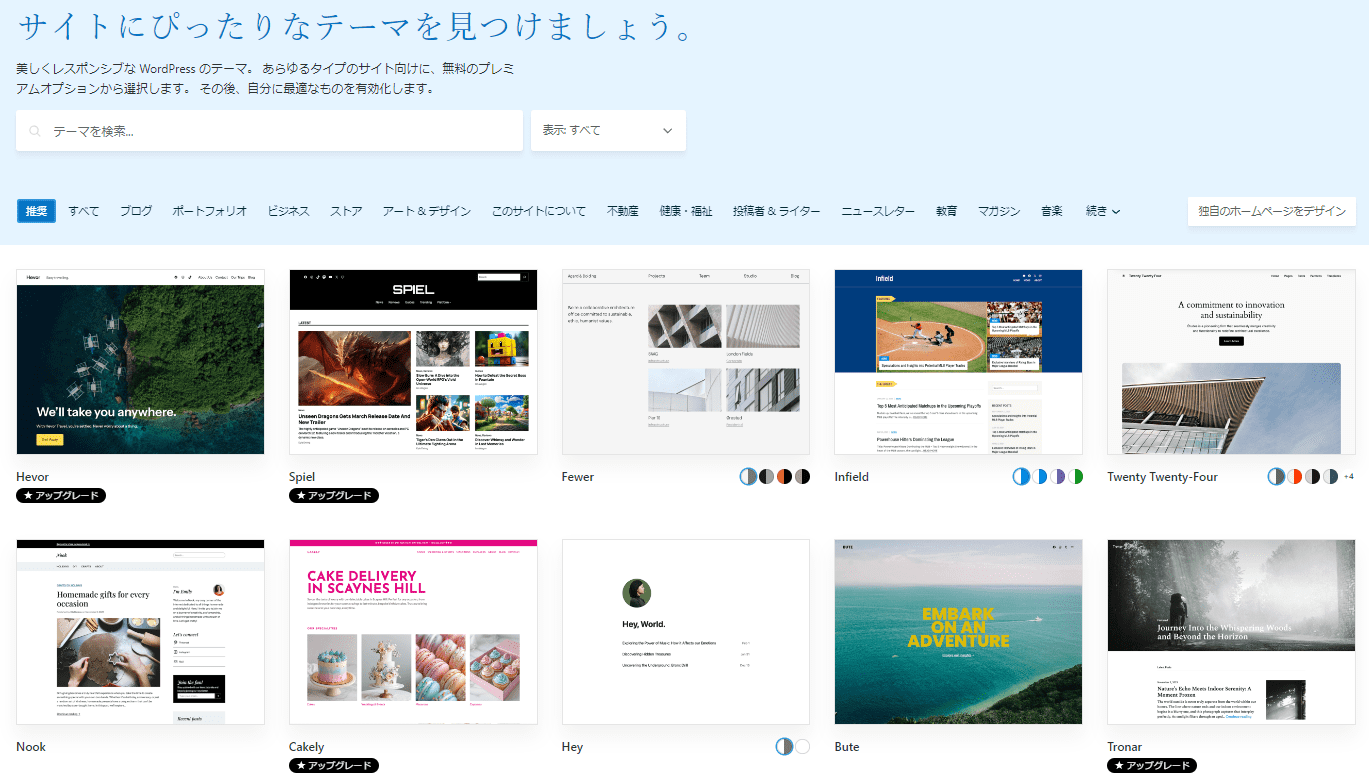1369x780 pixels.
Task: Show the +4 more styles for Twenty Twenty-Four
Action: [1348, 477]
